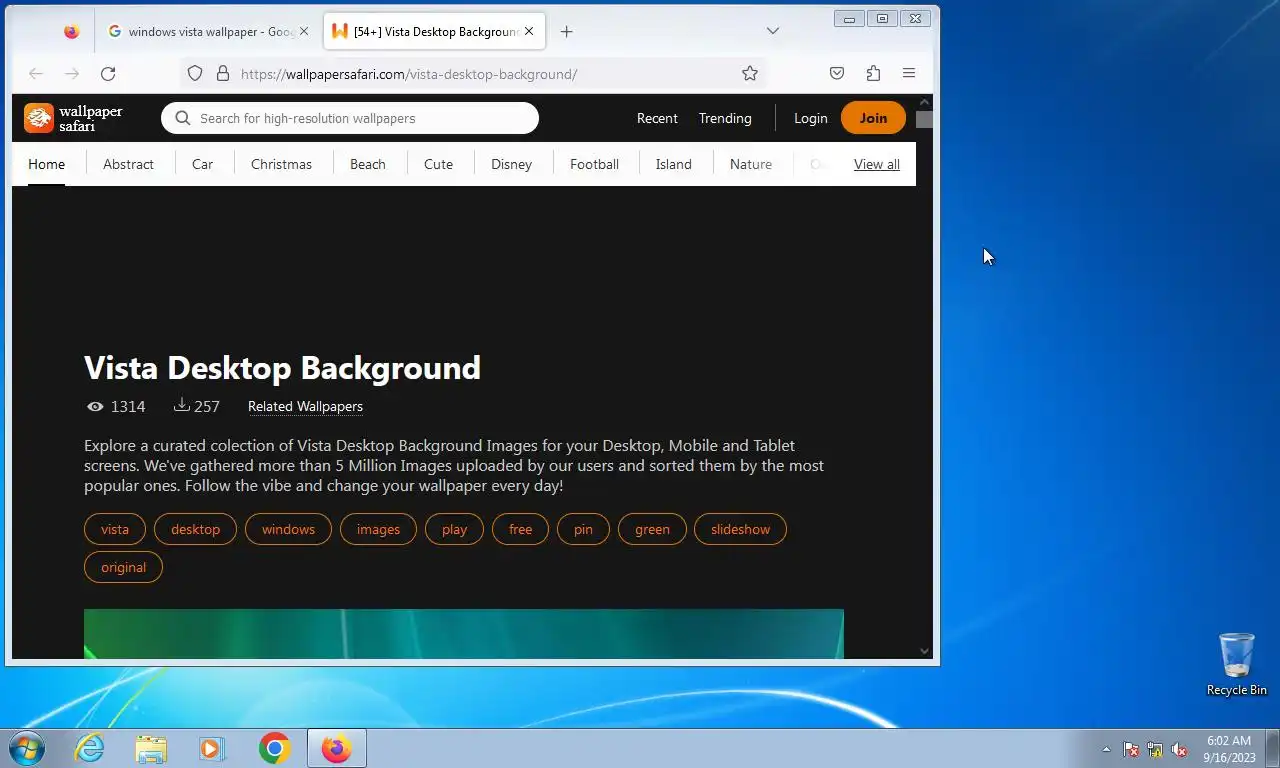Select the Island category
The height and width of the screenshot is (768, 1280).
[673, 164]
